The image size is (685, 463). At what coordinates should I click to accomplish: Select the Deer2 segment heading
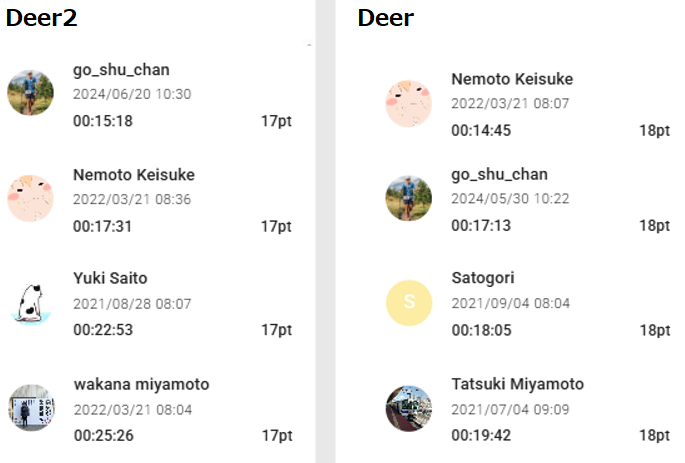pyautogui.click(x=41, y=18)
